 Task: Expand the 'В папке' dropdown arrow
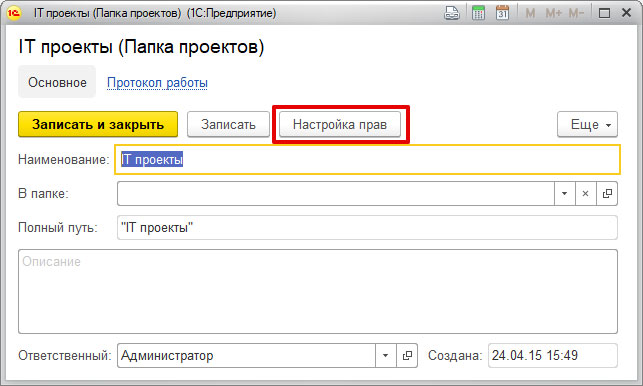pos(564,194)
